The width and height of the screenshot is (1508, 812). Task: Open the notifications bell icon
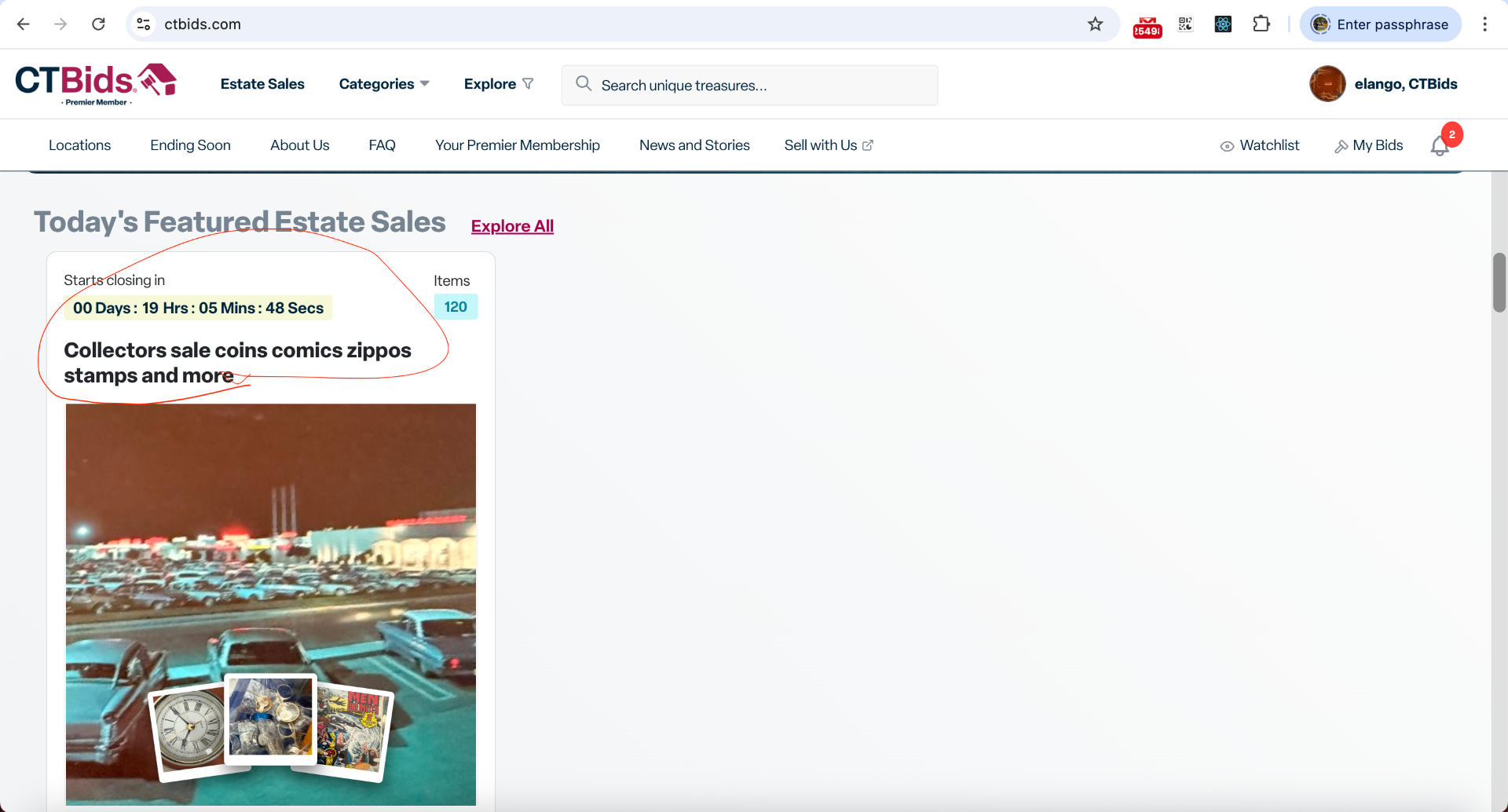[x=1439, y=146]
